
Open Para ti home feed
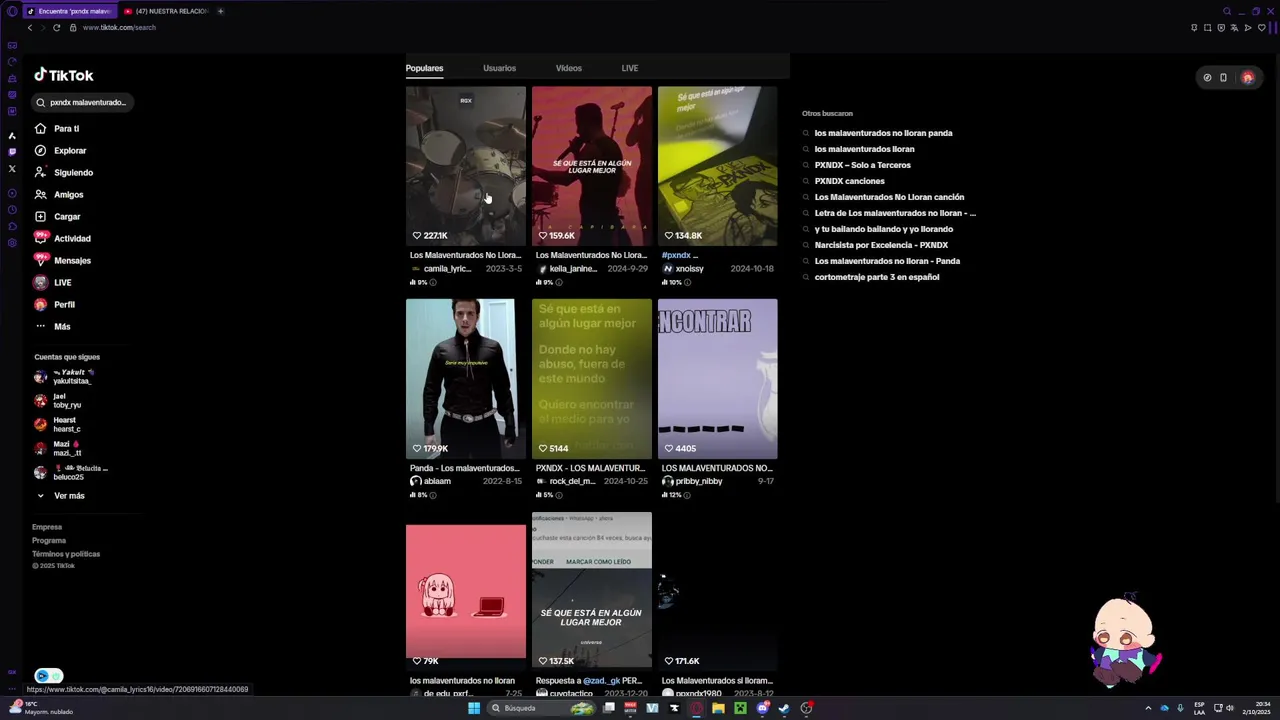[x=57, y=129]
